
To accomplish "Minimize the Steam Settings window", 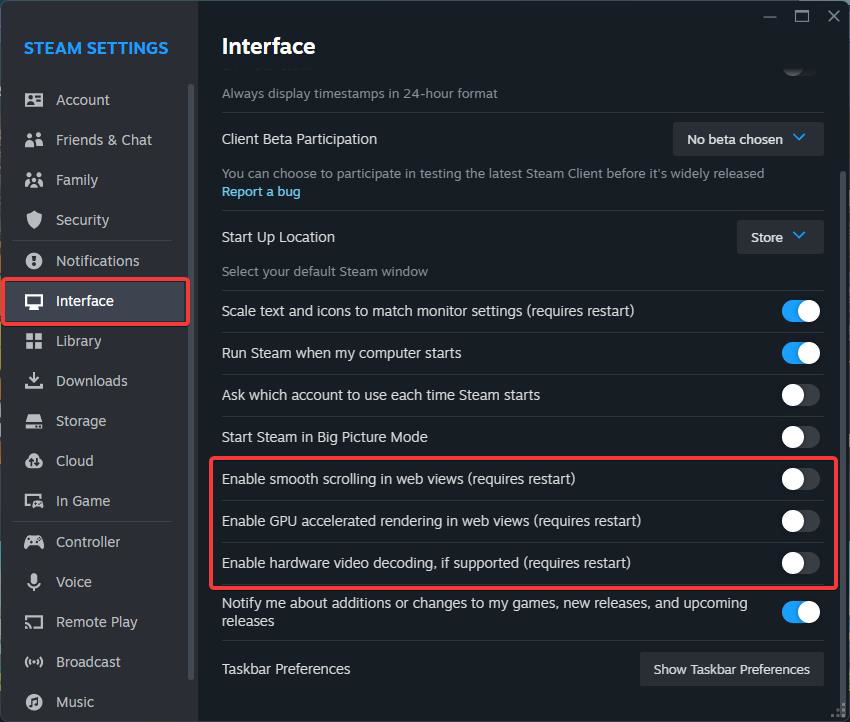I will (x=770, y=16).
